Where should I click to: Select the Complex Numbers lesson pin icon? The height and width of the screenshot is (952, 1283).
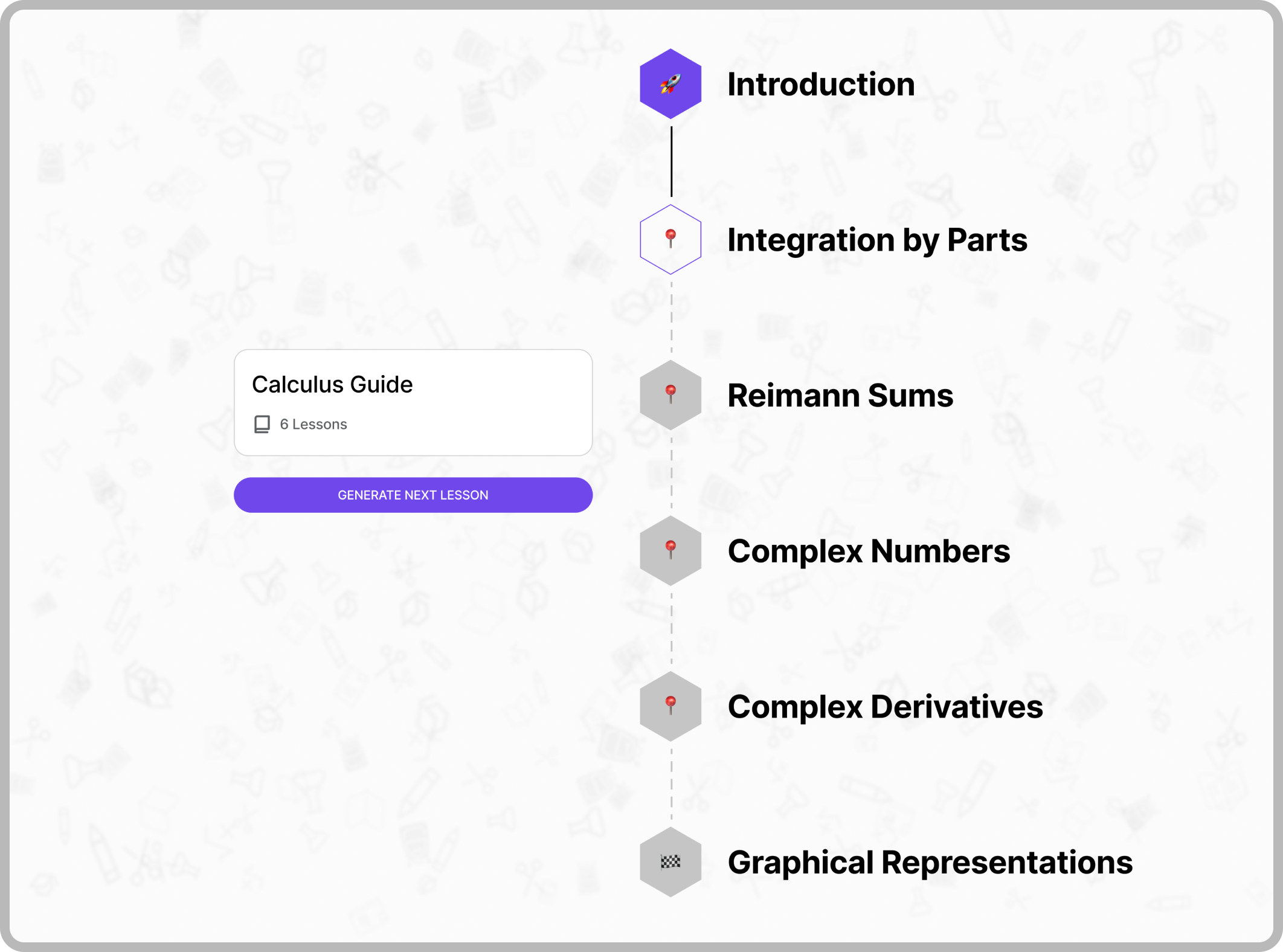670,551
